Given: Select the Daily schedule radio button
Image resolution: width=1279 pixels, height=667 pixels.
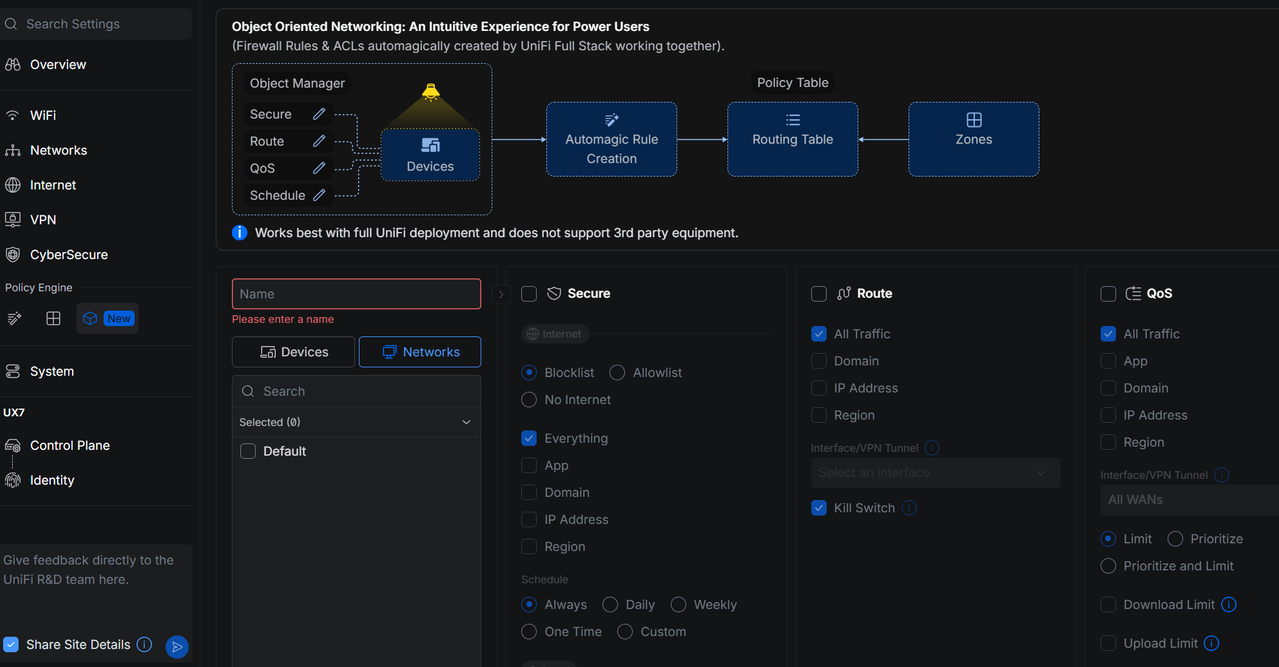Looking at the screenshot, I should point(609,605).
